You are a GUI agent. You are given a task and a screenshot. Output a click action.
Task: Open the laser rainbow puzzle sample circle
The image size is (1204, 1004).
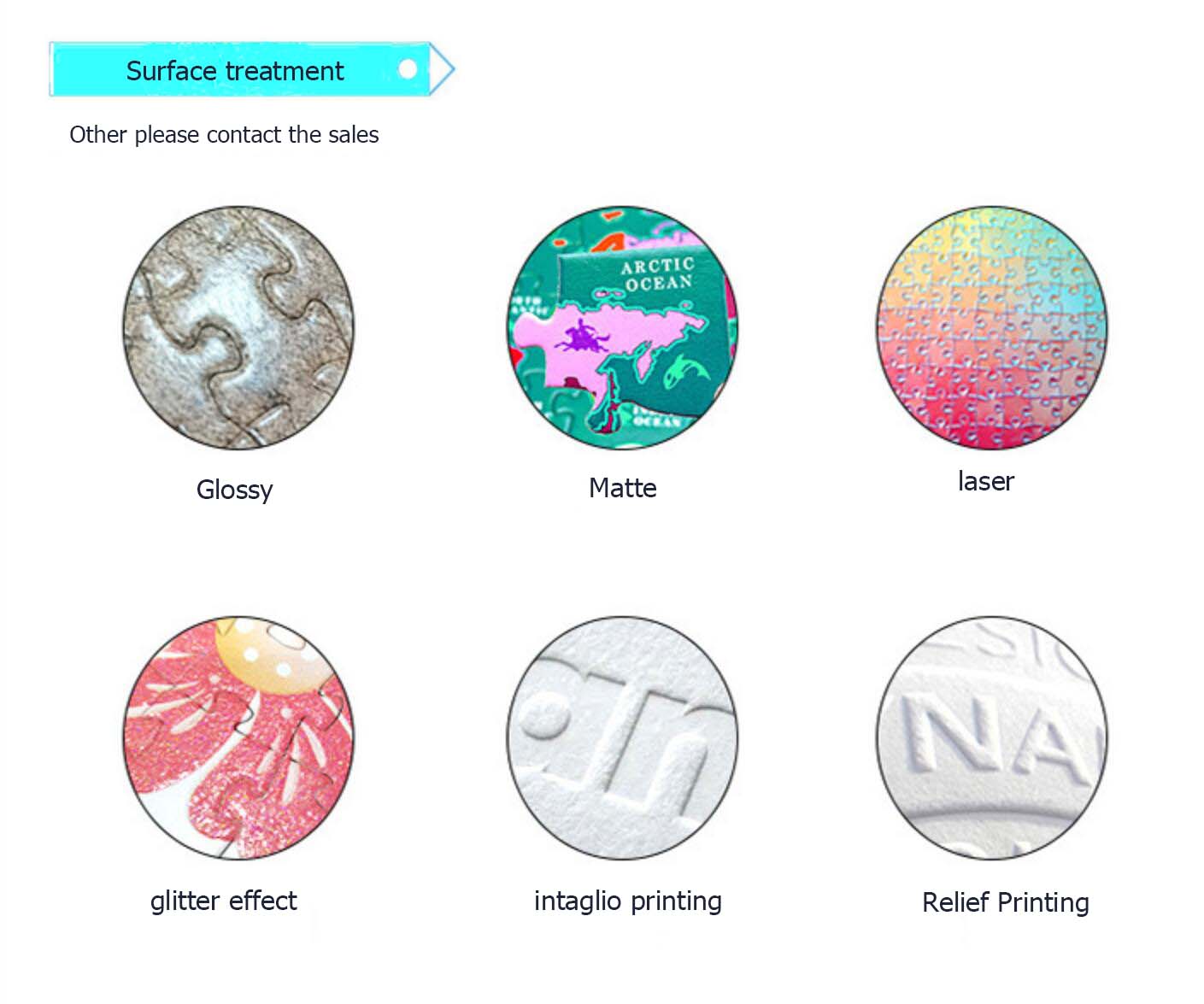tap(991, 327)
